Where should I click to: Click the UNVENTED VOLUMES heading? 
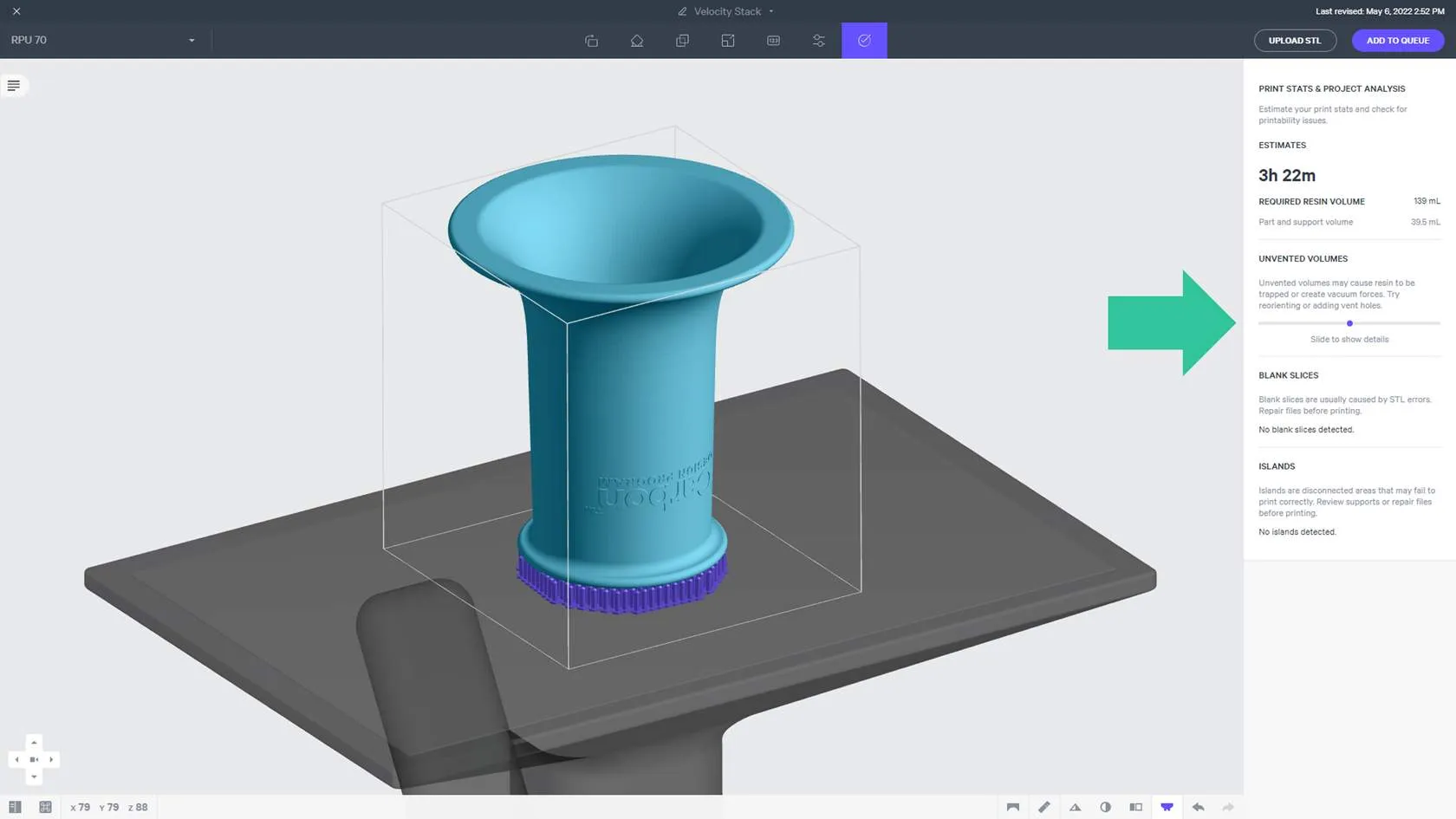tap(1303, 259)
